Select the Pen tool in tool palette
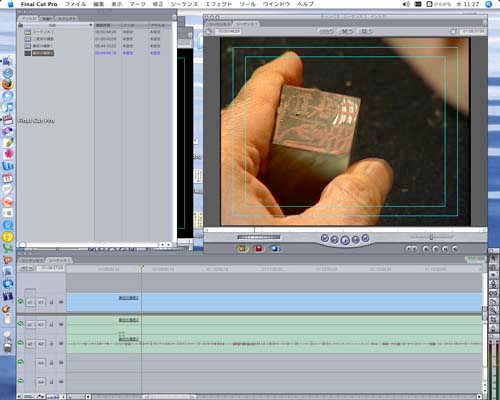This screenshot has width=500, height=400. tap(494, 328)
